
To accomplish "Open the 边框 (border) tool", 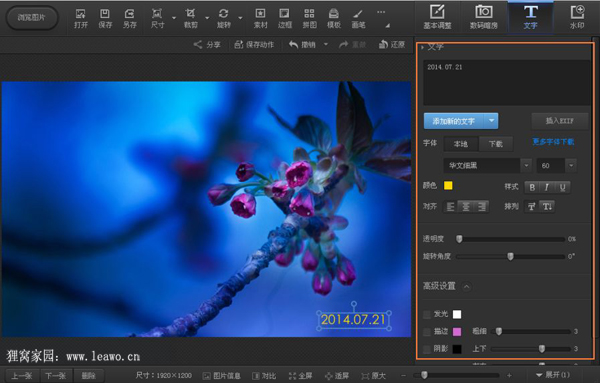I will [x=284, y=19].
